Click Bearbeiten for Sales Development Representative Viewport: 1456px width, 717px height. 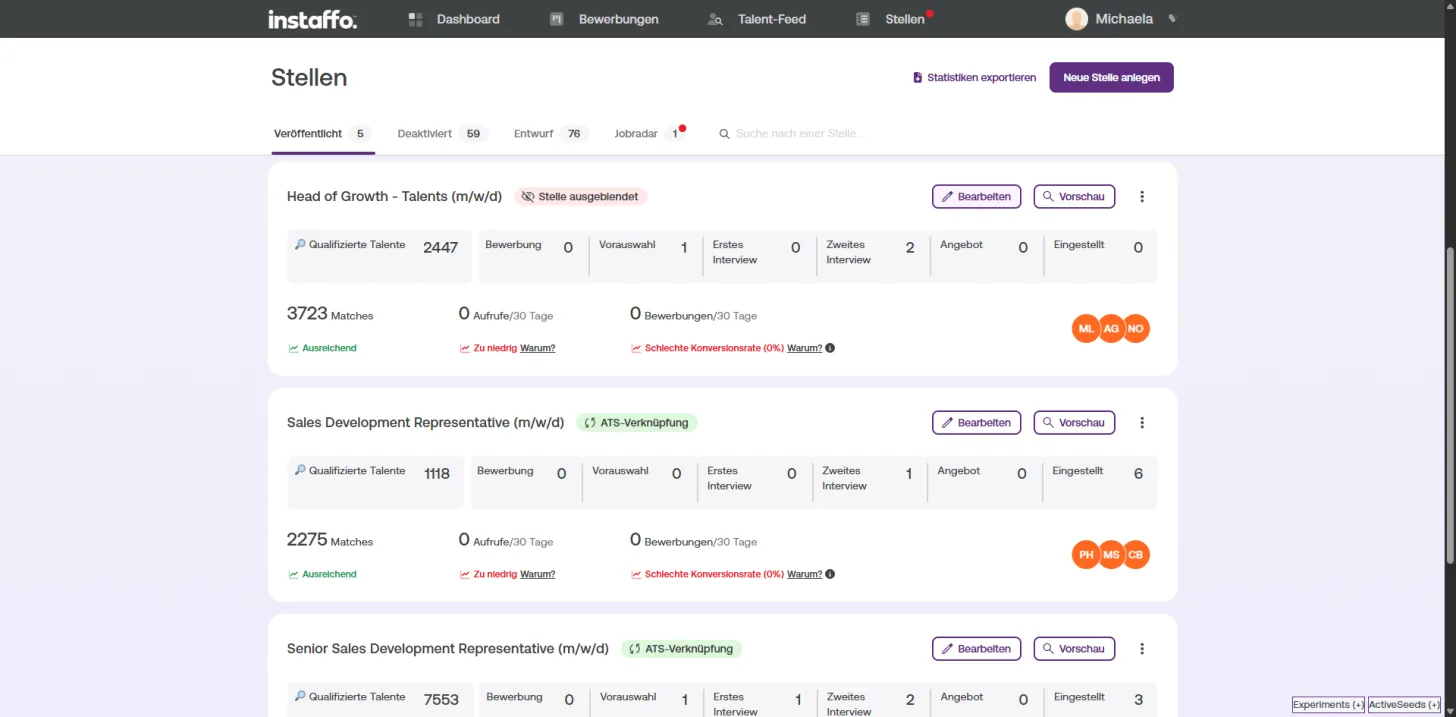976,423
